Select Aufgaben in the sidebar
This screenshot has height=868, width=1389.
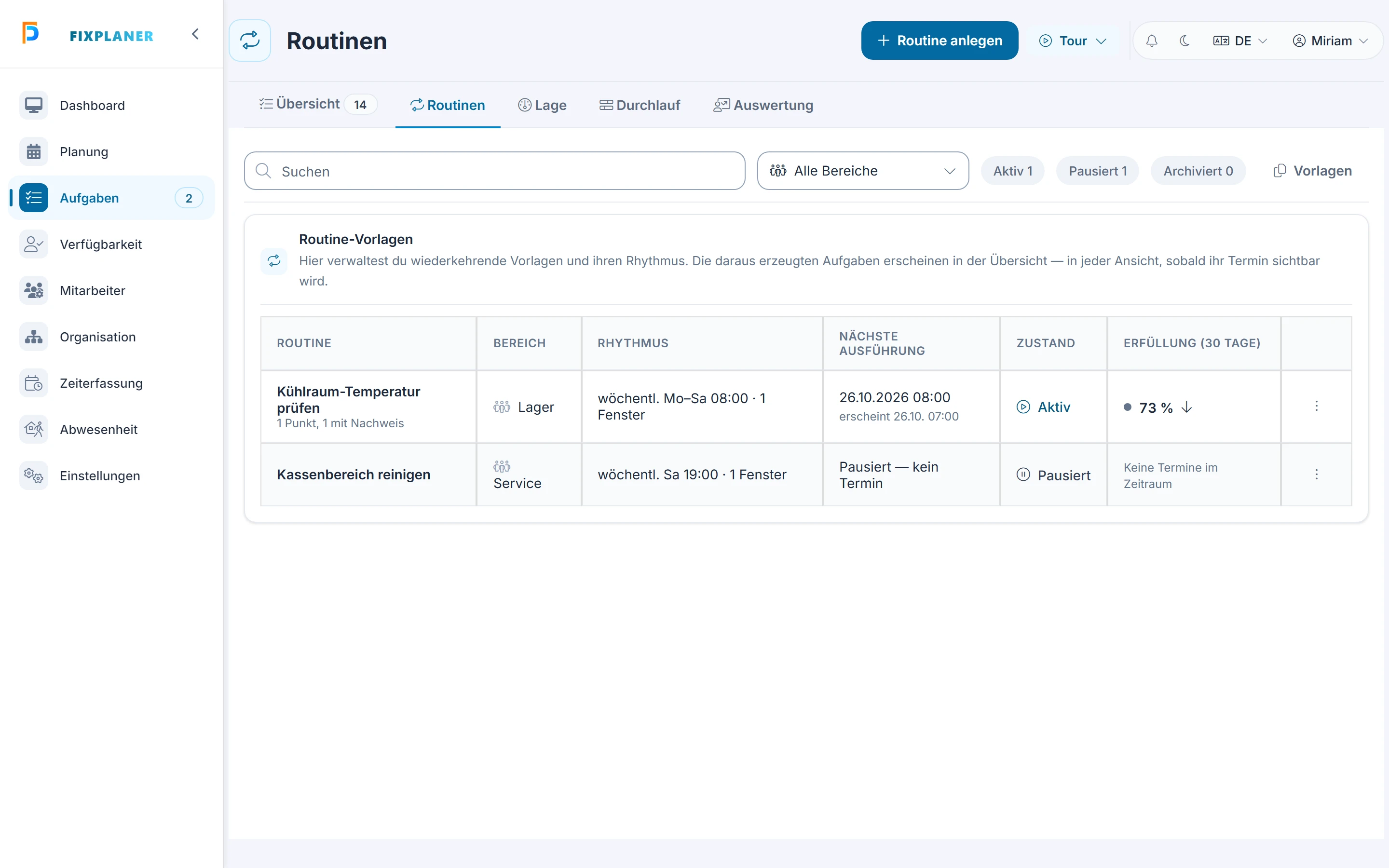(111, 198)
